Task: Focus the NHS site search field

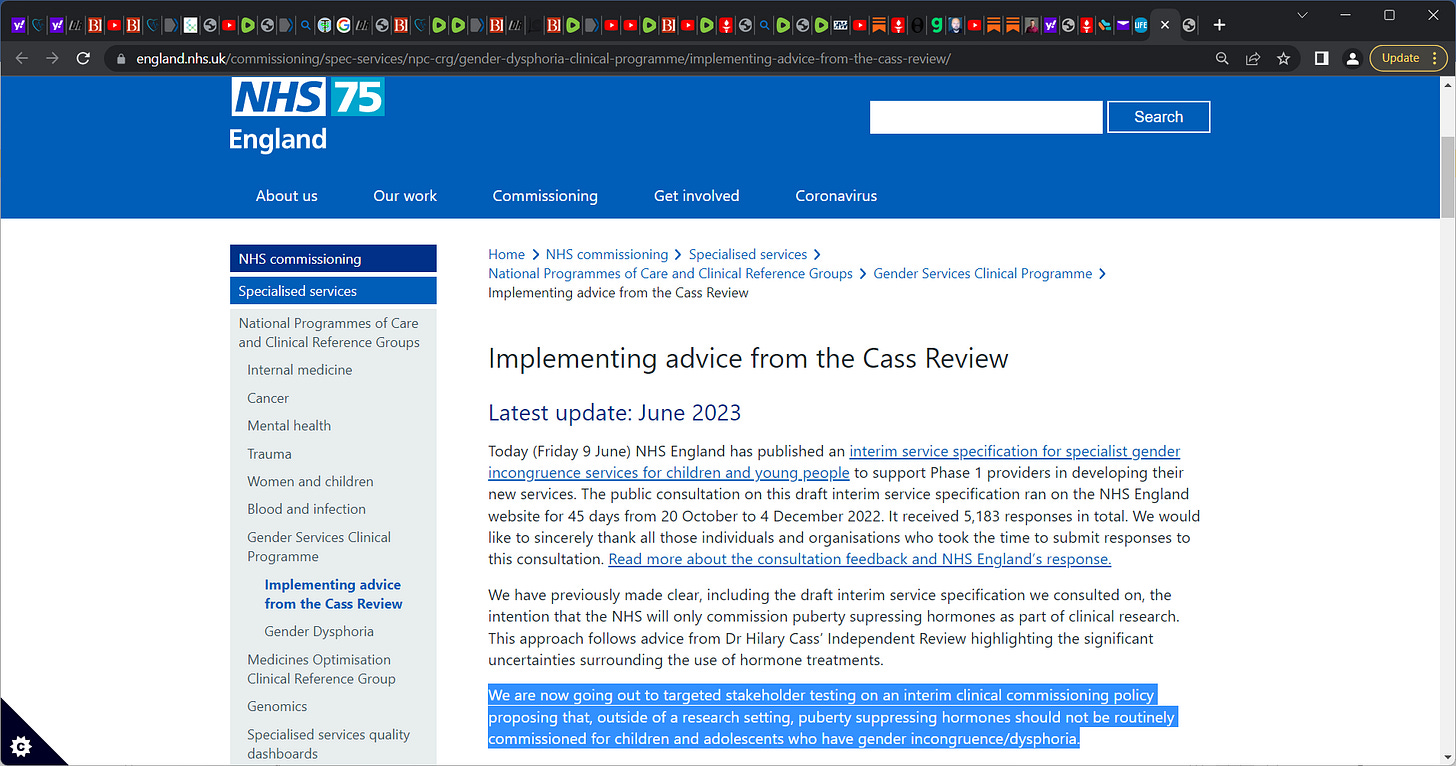Action: pyautogui.click(x=986, y=117)
